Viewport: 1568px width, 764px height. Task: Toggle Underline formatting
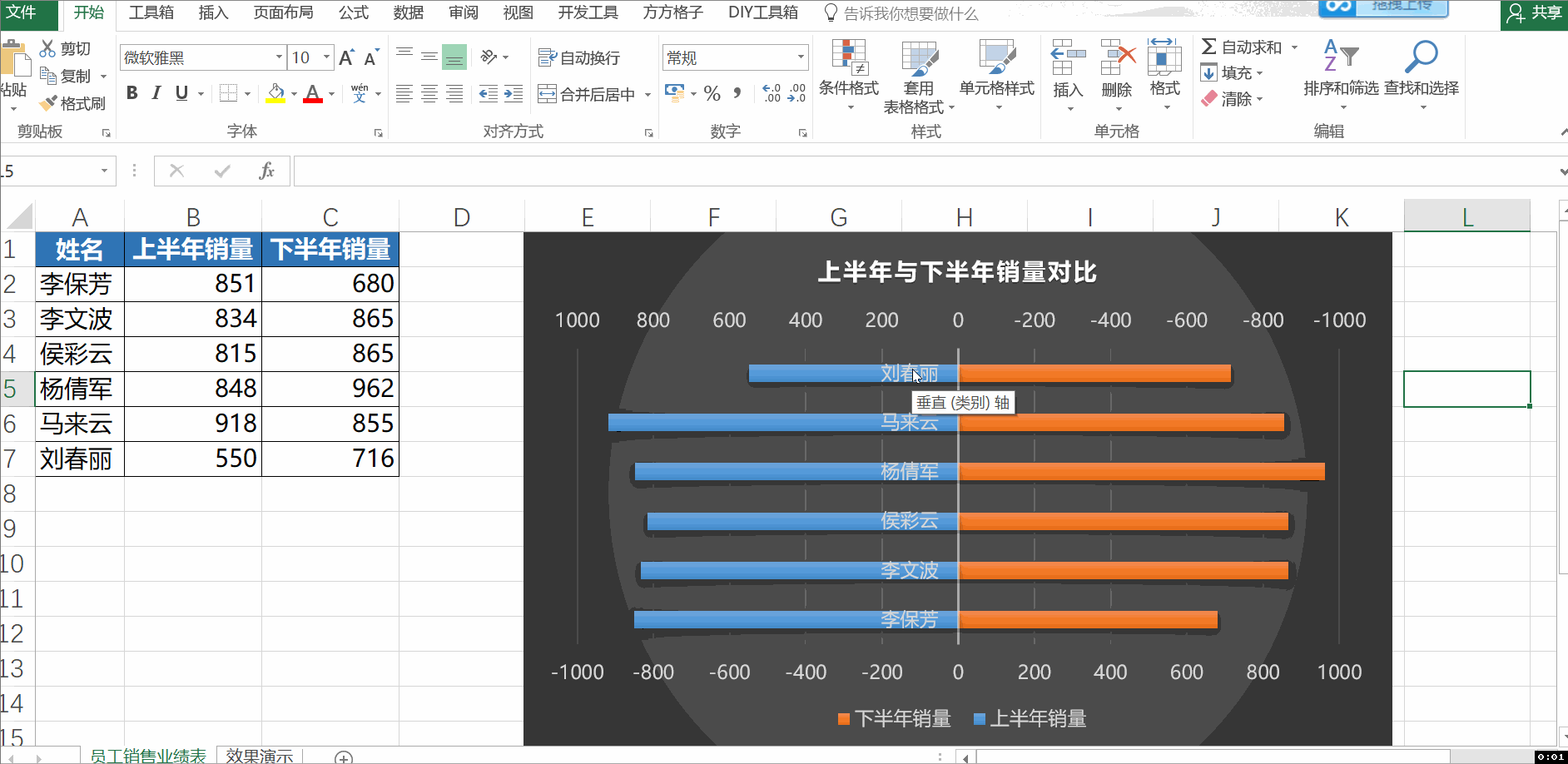click(x=181, y=93)
